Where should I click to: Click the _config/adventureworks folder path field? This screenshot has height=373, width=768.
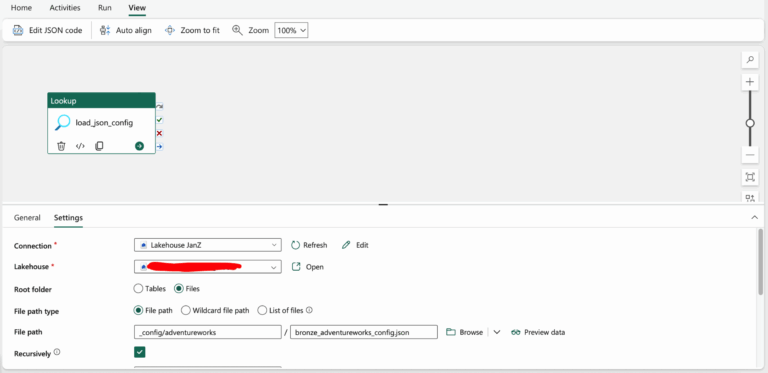[x=208, y=332]
